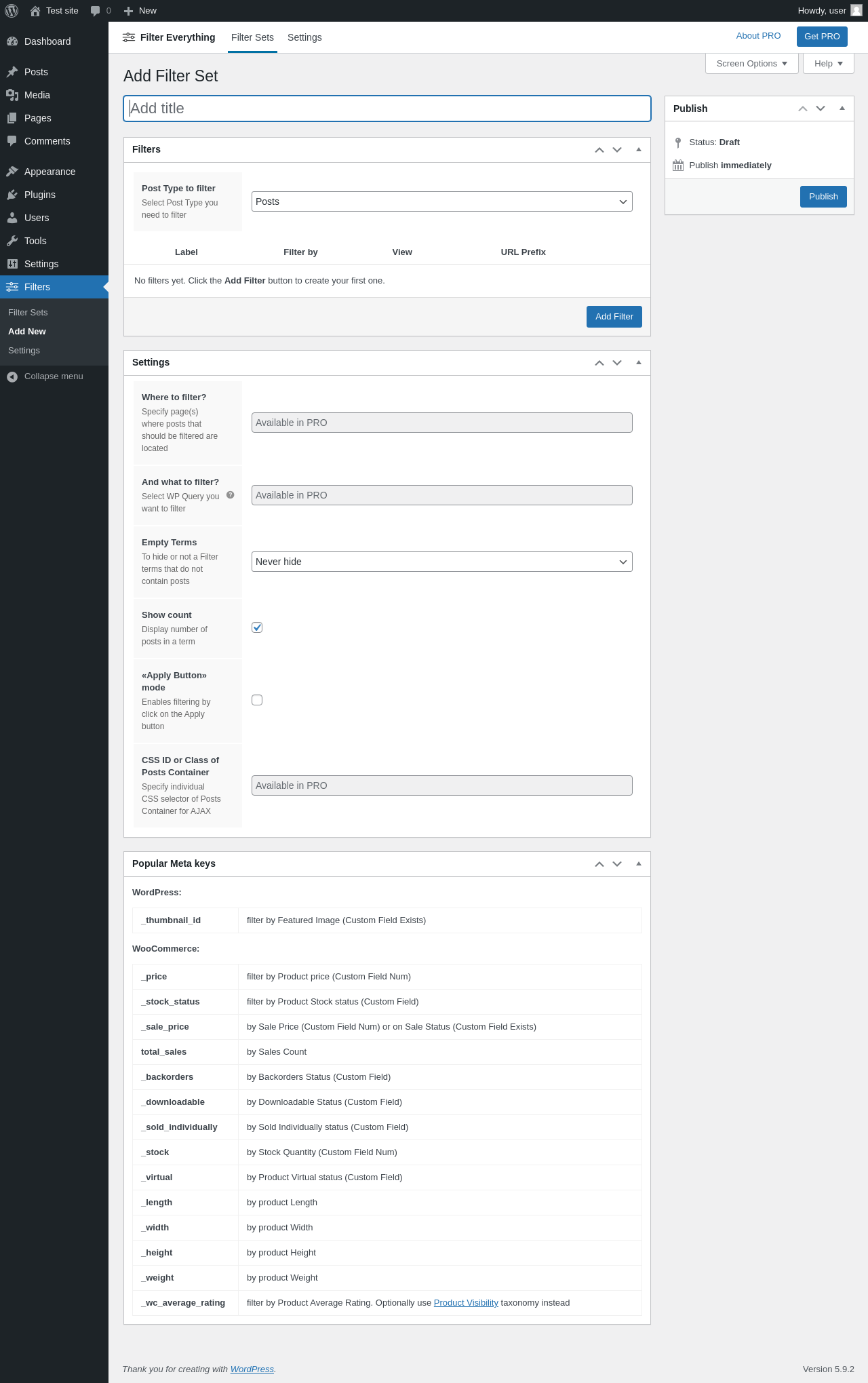Open the Post Type to filter dropdown
Viewport: 868px width, 1383px height.
(x=441, y=201)
